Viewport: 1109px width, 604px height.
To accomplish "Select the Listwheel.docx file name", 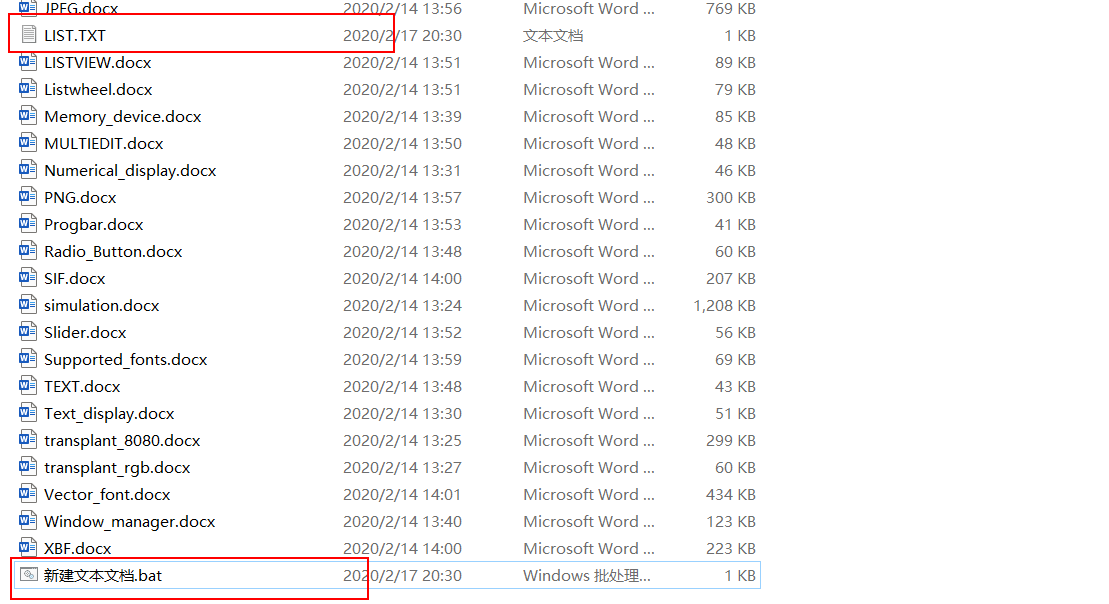I will 98,89.
